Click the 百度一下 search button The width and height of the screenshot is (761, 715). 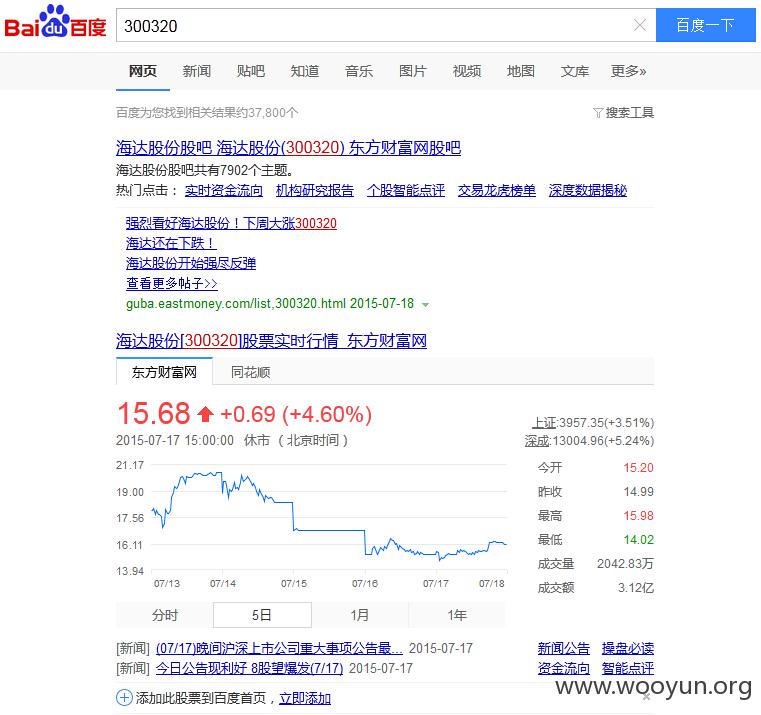pyautogui.click(x=705, y=25)
